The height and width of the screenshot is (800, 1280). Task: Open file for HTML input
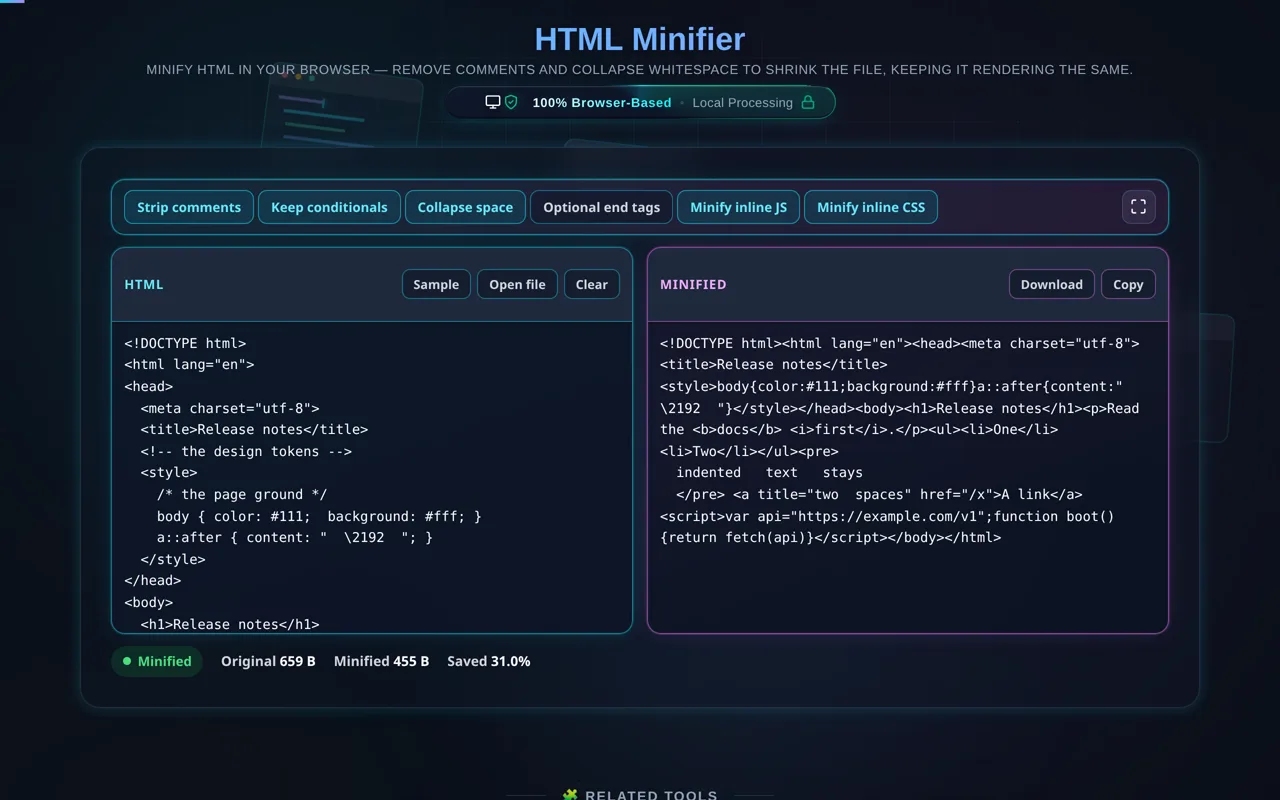click(x=517, y=284)
